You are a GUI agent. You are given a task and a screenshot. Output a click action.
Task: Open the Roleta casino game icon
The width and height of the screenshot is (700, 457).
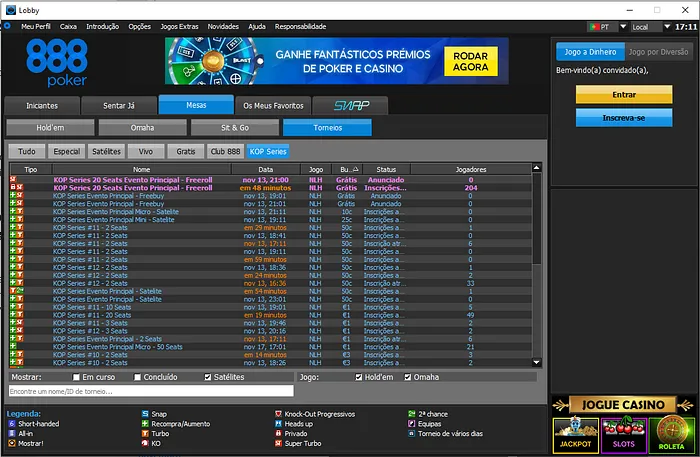(671, 435)
